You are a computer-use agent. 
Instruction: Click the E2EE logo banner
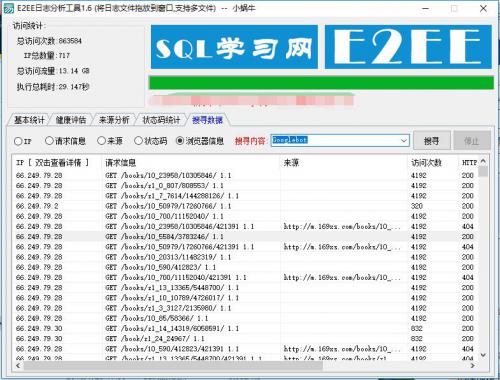click(408, 47)
